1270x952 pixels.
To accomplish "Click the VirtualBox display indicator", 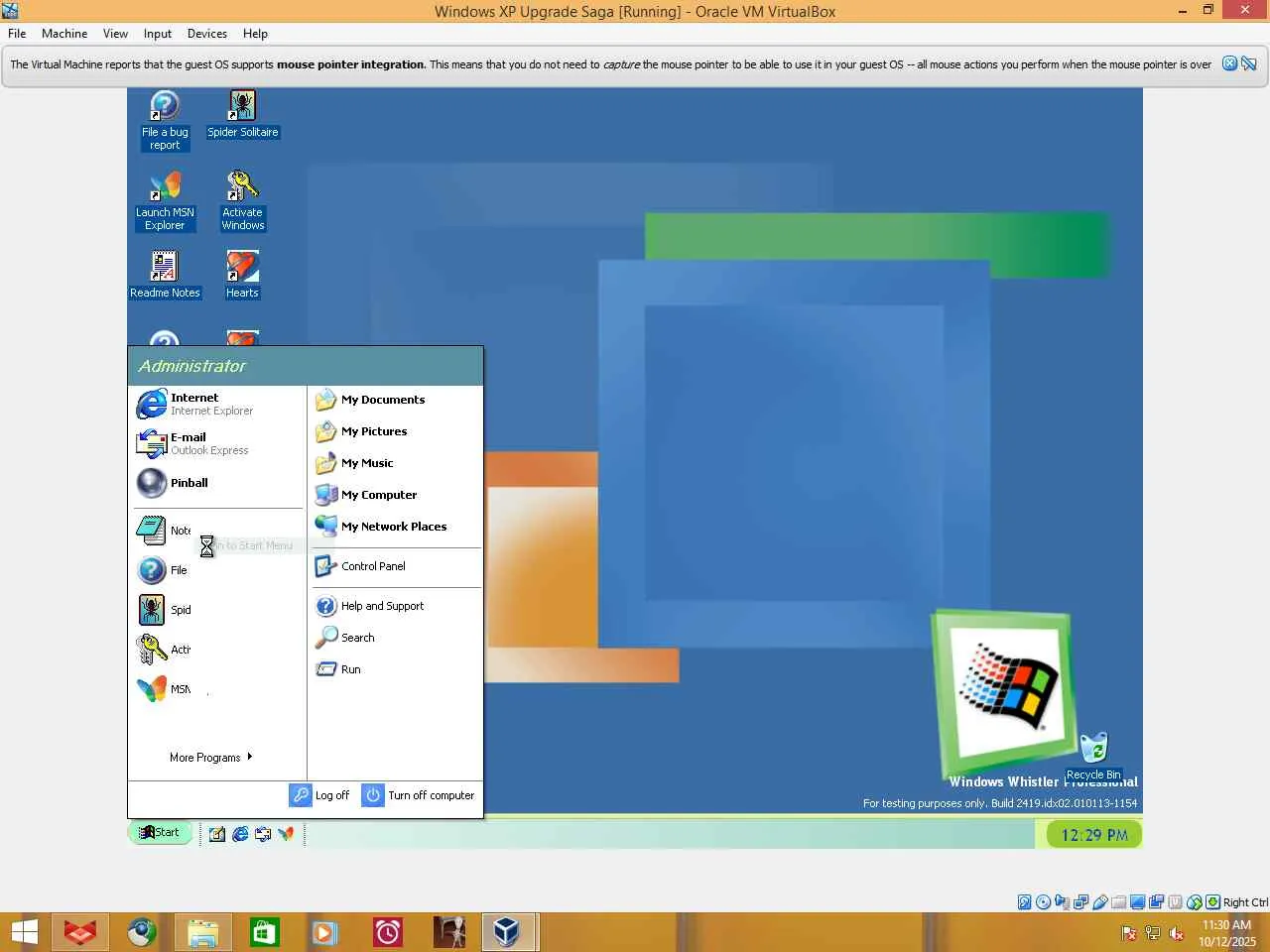I will point(1137,902).
